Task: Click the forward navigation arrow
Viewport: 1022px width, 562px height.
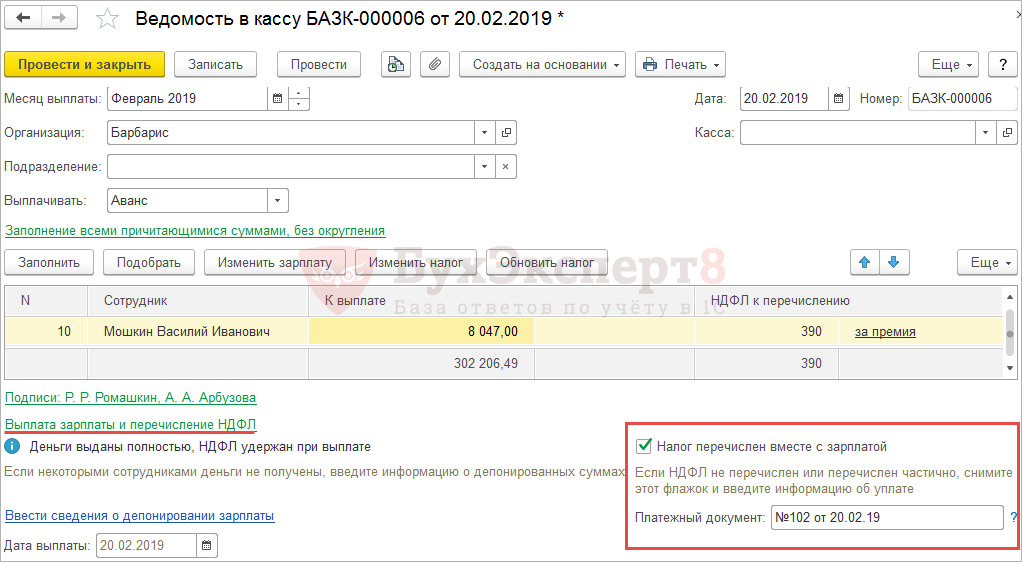Action: [58, 19]
